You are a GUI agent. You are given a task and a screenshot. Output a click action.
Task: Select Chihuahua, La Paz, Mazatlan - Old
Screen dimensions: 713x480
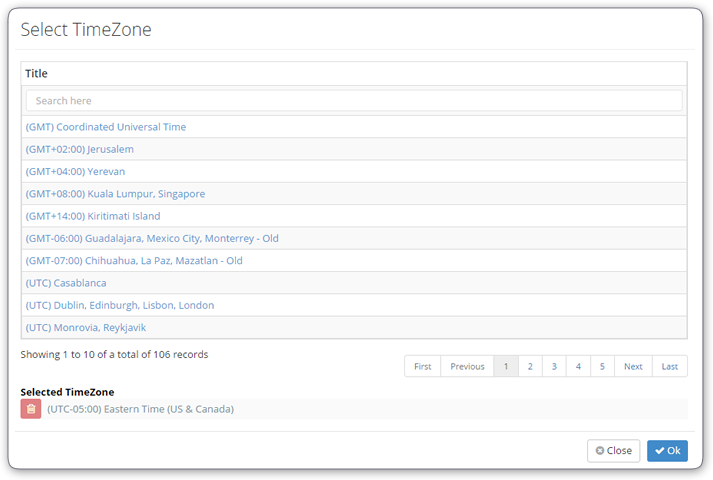(134, 260)
